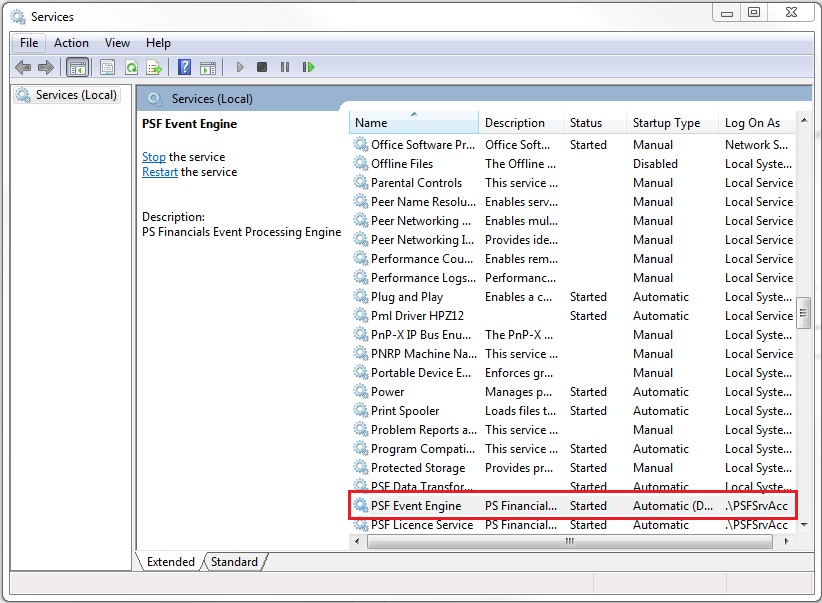Sort by the Startup Type column header
Image resolution: width=822 pixels, height=603 pixels.
666,123
